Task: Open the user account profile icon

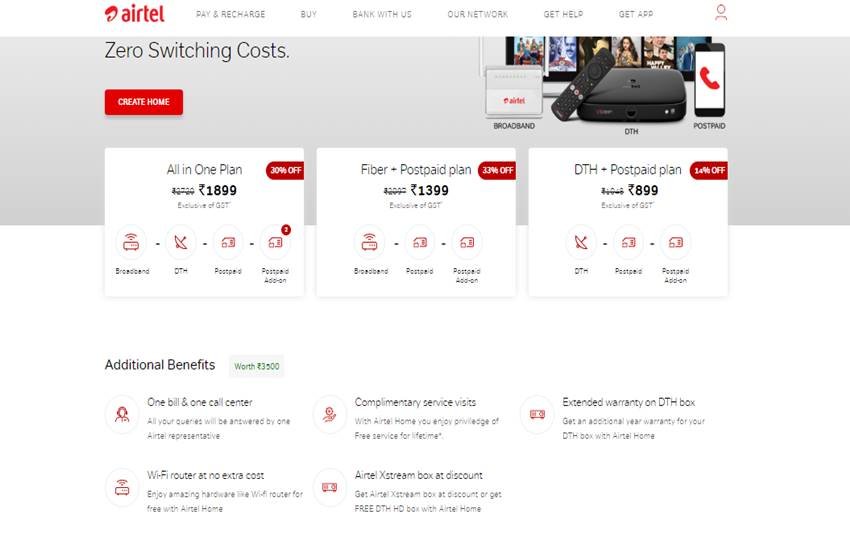Action: pyautogui.click(x=720, y=12)
